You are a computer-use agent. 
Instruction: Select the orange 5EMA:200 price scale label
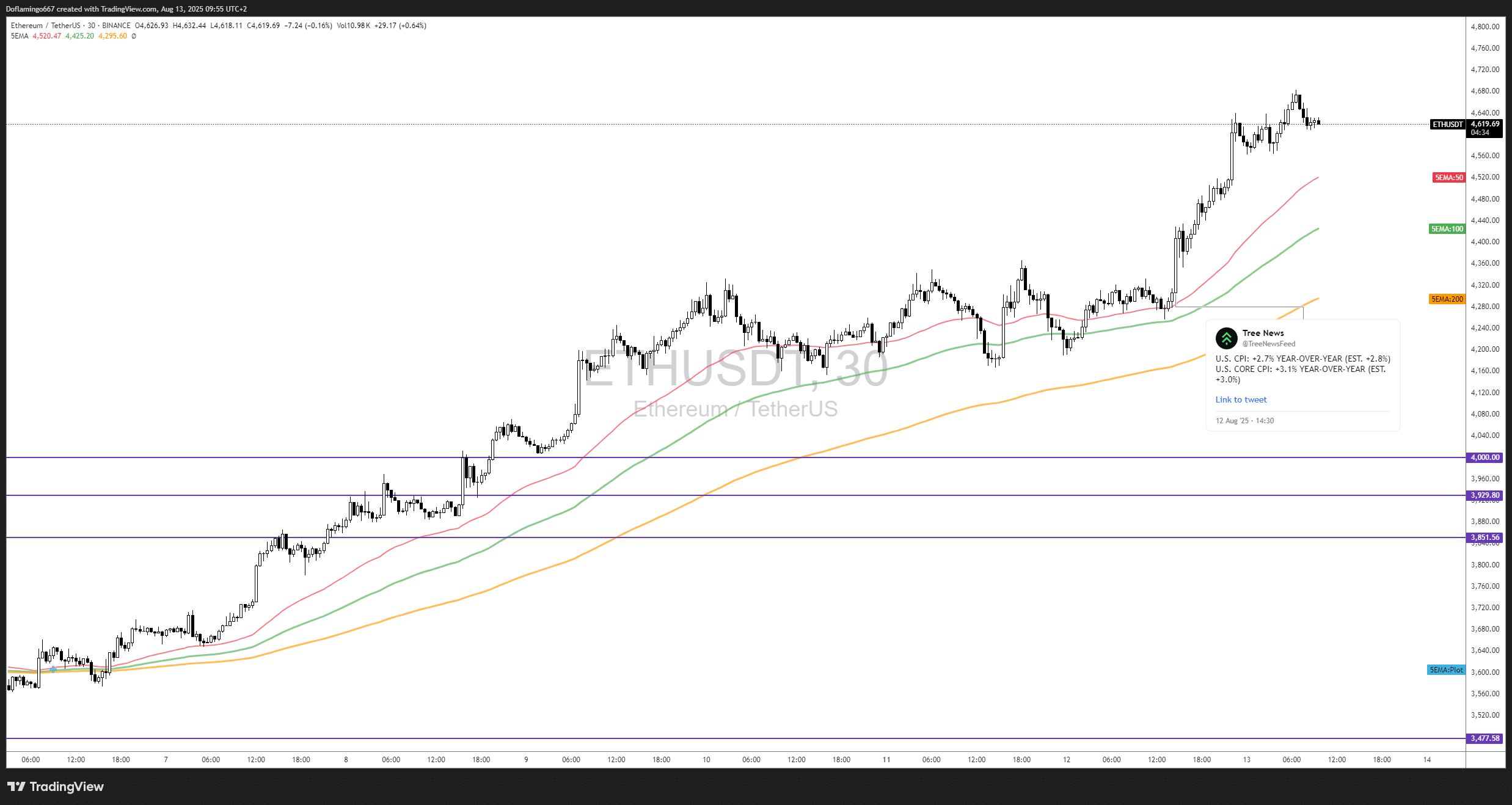(x=1447, y=299)
